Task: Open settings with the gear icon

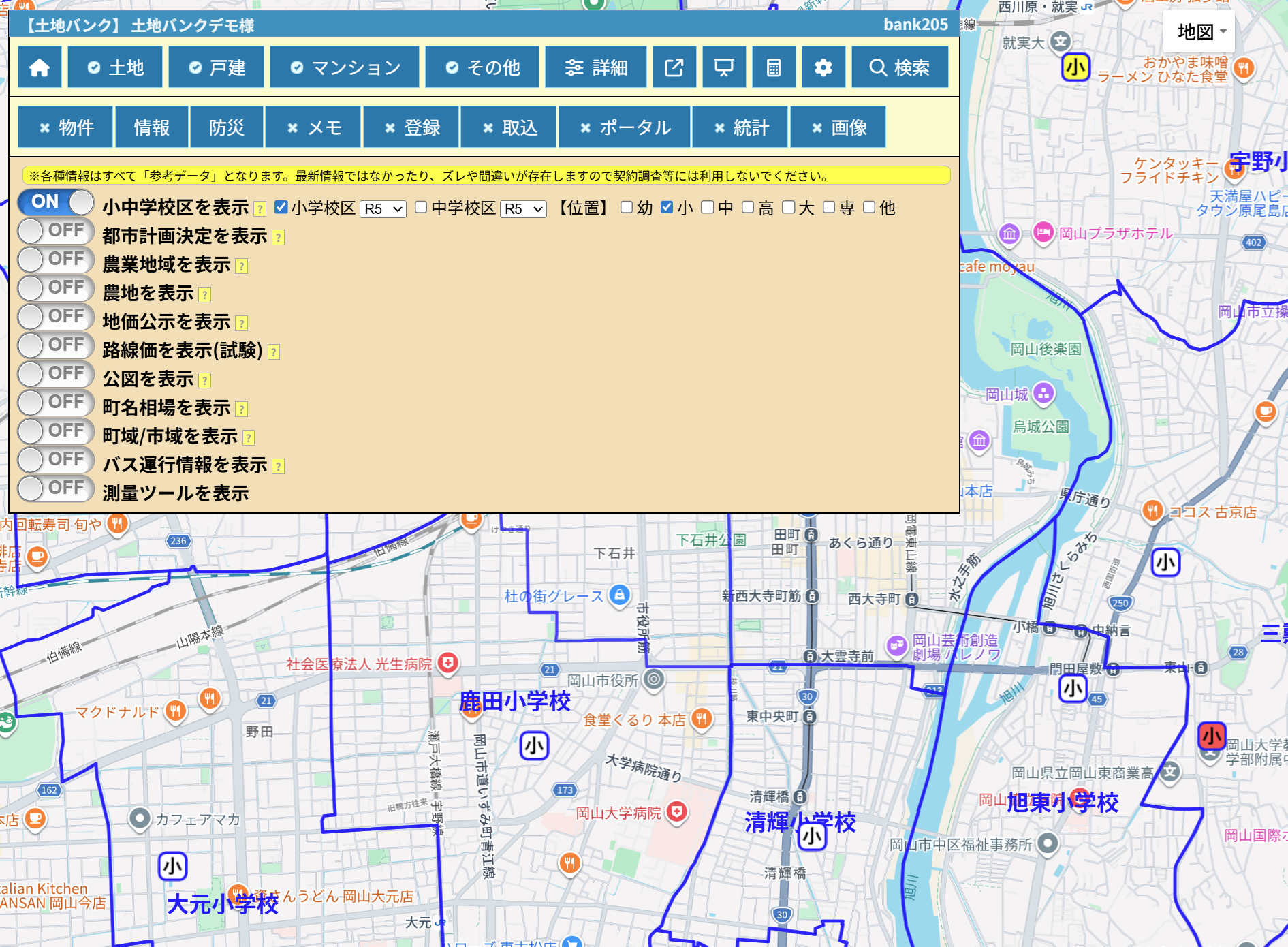Action: pyautogui.click(x=823, y=67)
